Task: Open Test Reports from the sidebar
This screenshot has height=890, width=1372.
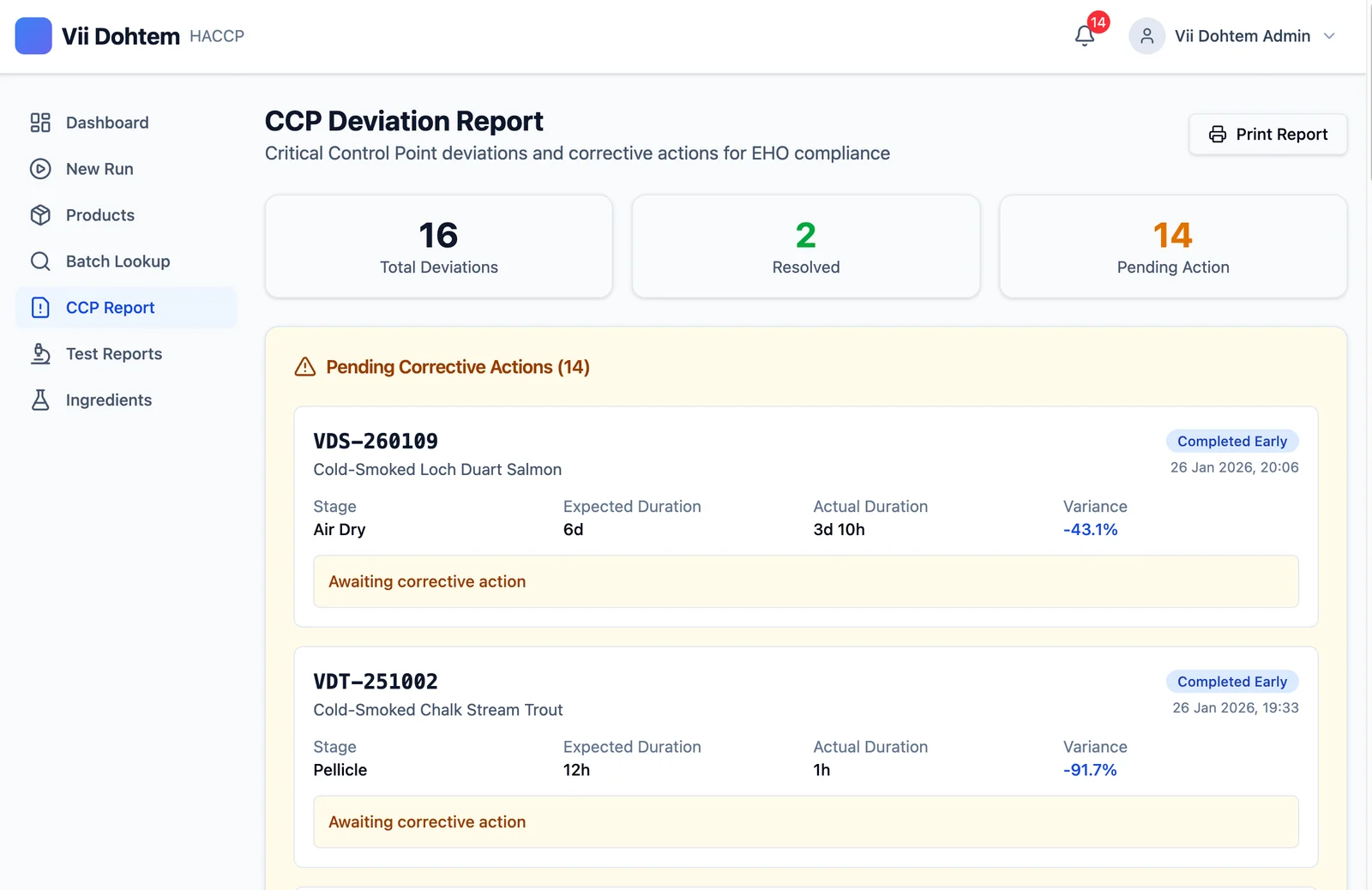Action: [126, 354]
